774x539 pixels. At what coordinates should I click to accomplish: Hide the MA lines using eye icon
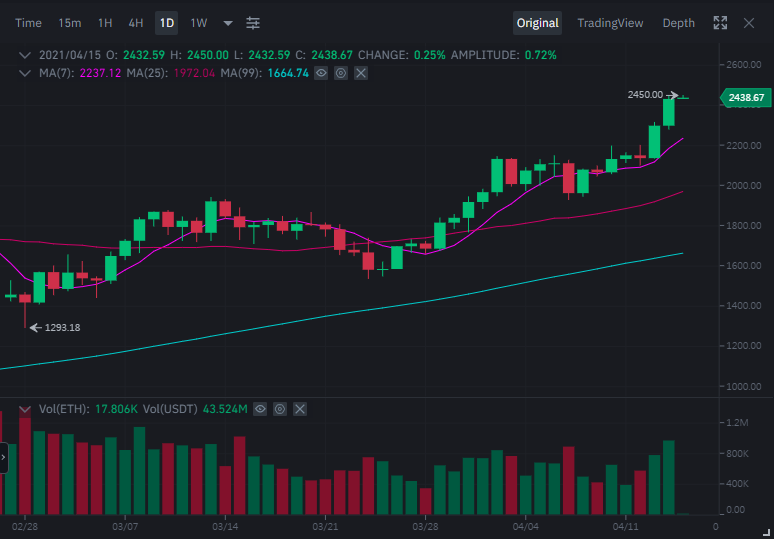click(x=321, y=74)
